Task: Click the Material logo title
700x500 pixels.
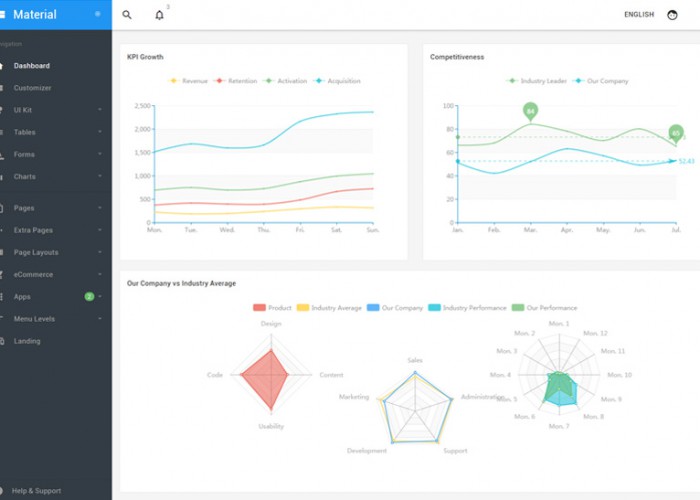Action: 35,14
